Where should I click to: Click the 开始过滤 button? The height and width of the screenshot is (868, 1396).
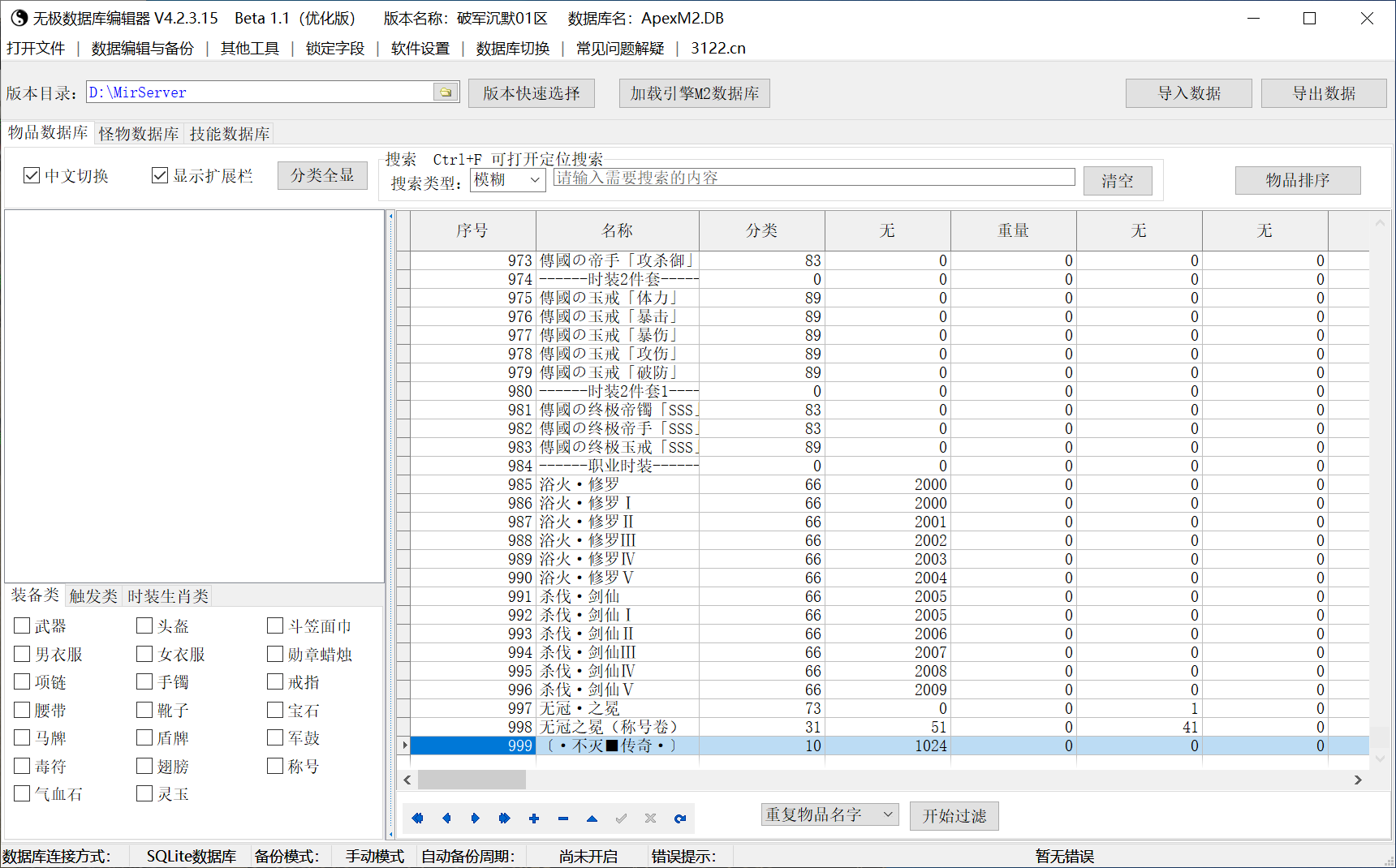click(954, 815)
